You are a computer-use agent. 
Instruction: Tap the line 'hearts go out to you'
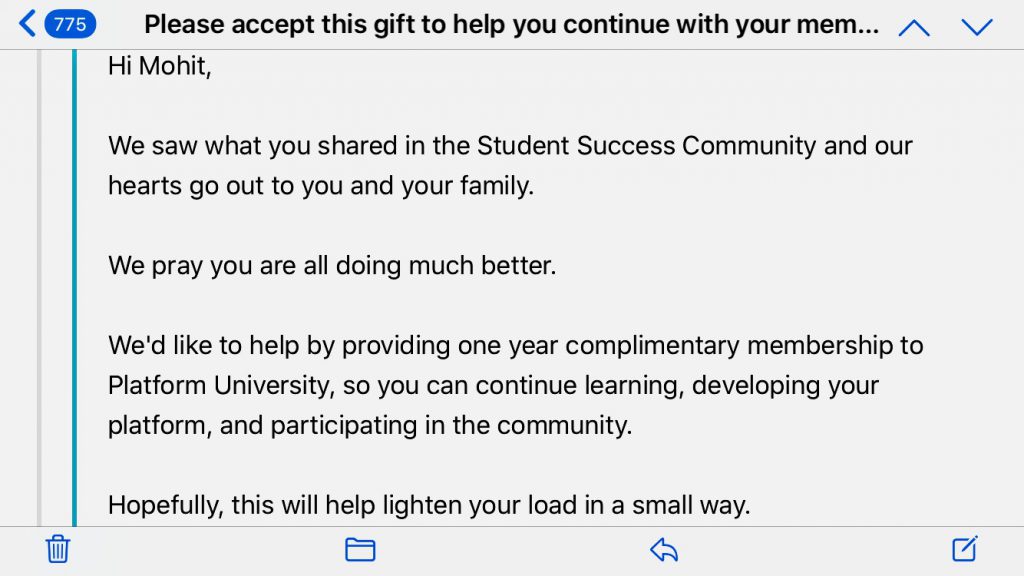tap(225, 186)
